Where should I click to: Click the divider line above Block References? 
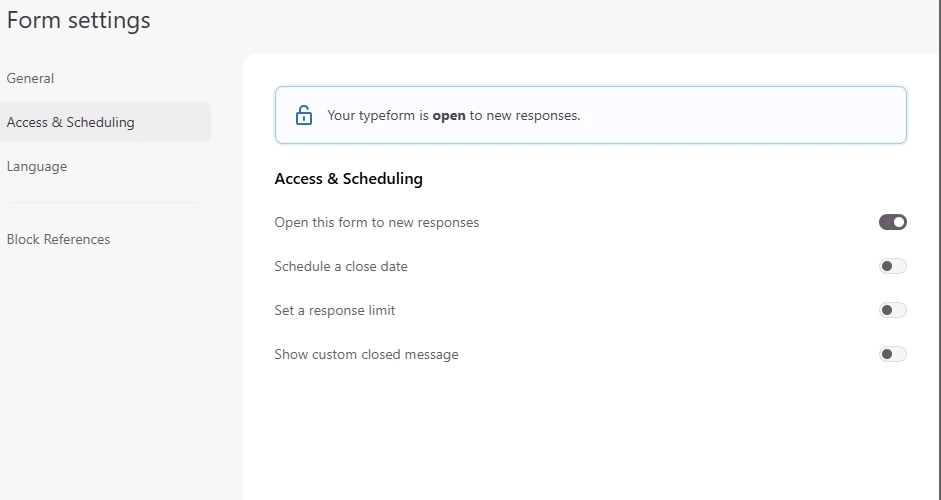[102, 203]
